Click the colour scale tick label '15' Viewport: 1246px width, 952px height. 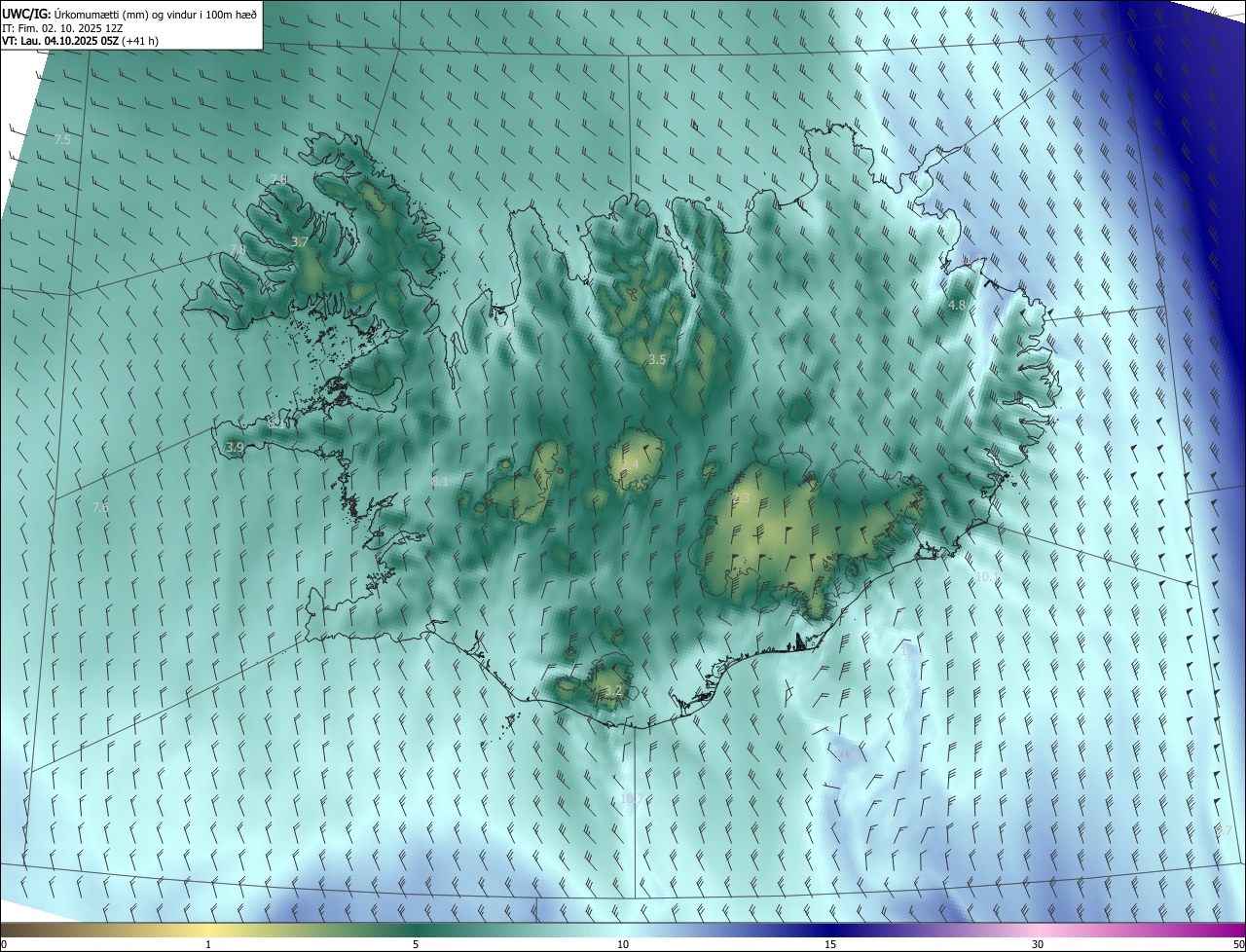click(830, 945)
